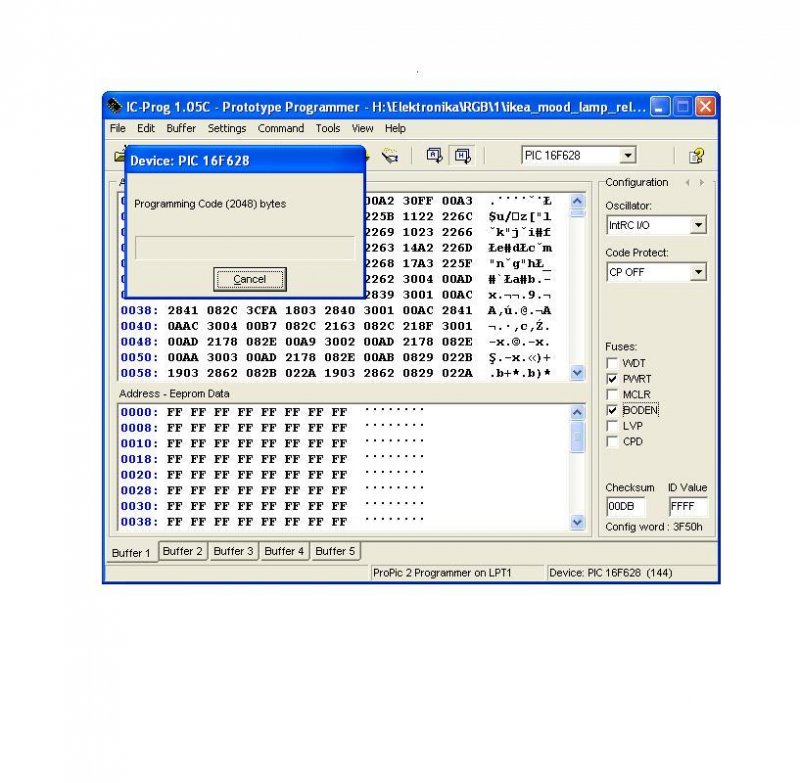Open the Buffer menu

[181, 128]
